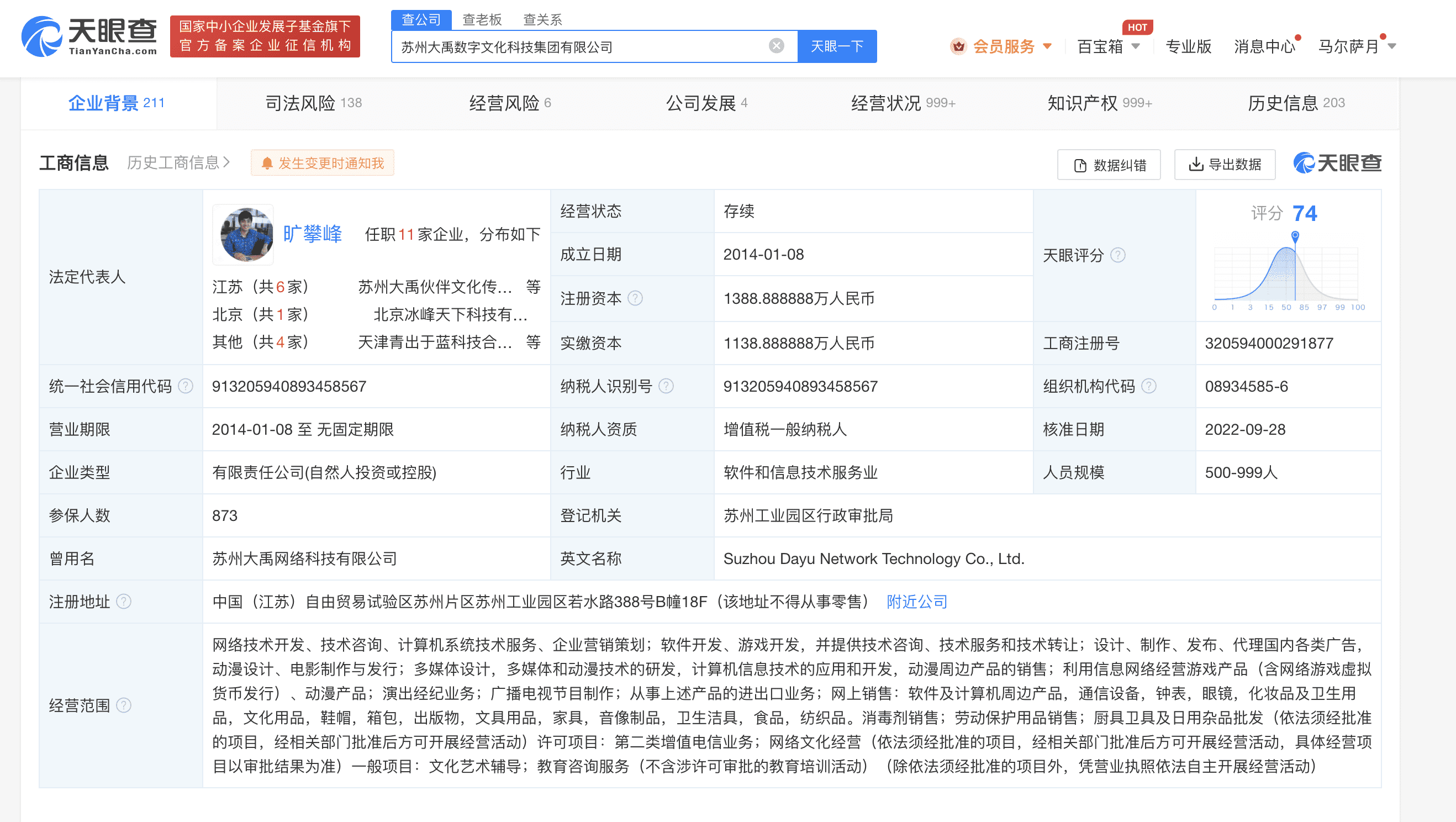Expand the 百宝箱 dropdown arrow
Image resolution: width=1456 pixels, height=822 pixels.
point(1136,46)
